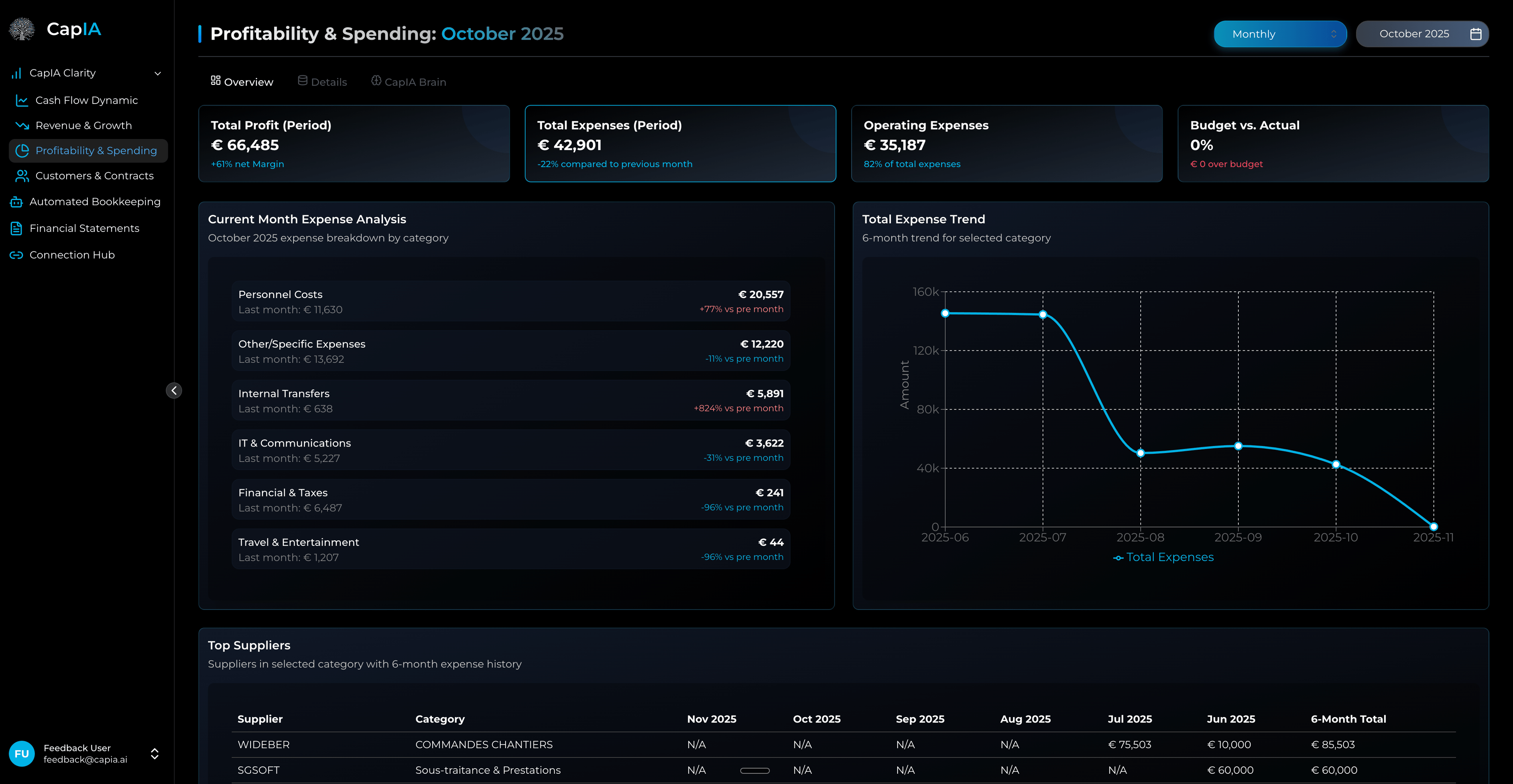
Task: Select the Profitability & Spending pie icon
Action: click(22, 150)
